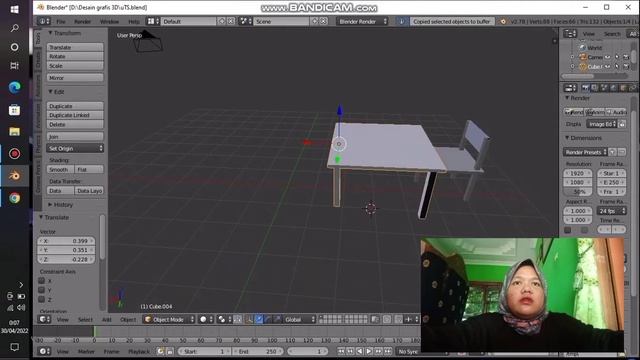This screenshot has height=360, width=640.
Task: Open the Timeline editor type selector
Action: pyautogui.click(x=44, y=351)
